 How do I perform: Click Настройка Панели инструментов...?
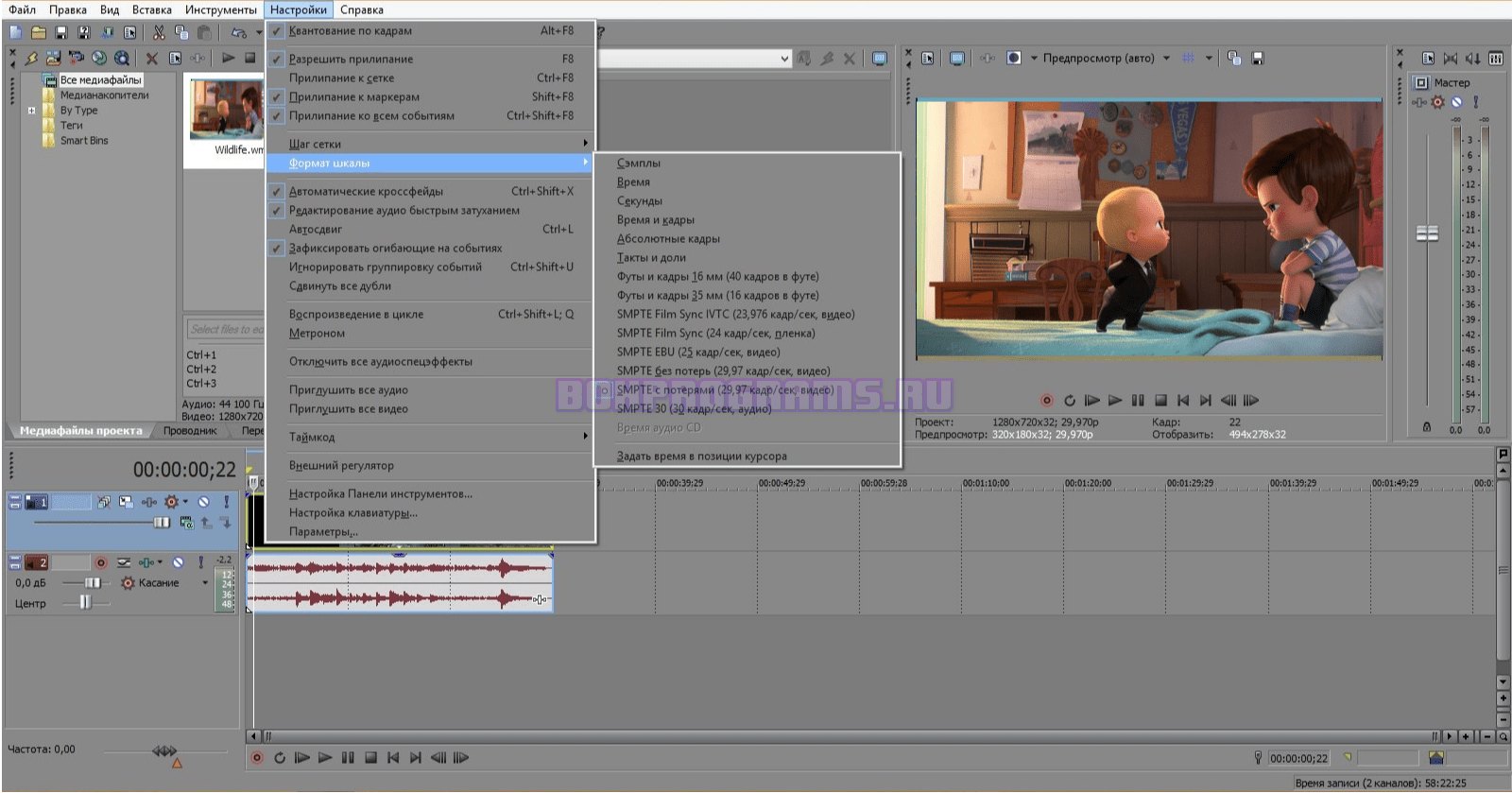tap(431, 493)
